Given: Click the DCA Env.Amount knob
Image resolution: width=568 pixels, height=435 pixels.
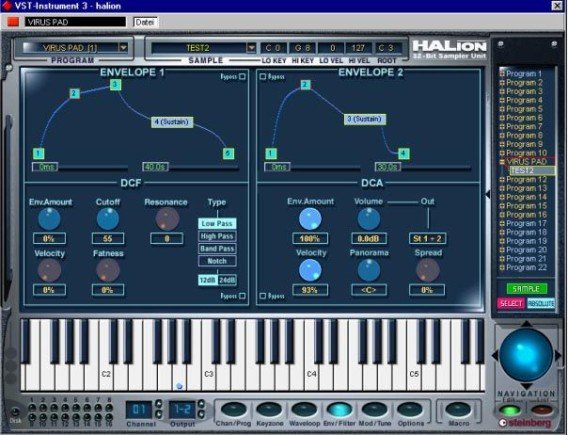Looking at the screenshot, I should click(x=310, y=219).
